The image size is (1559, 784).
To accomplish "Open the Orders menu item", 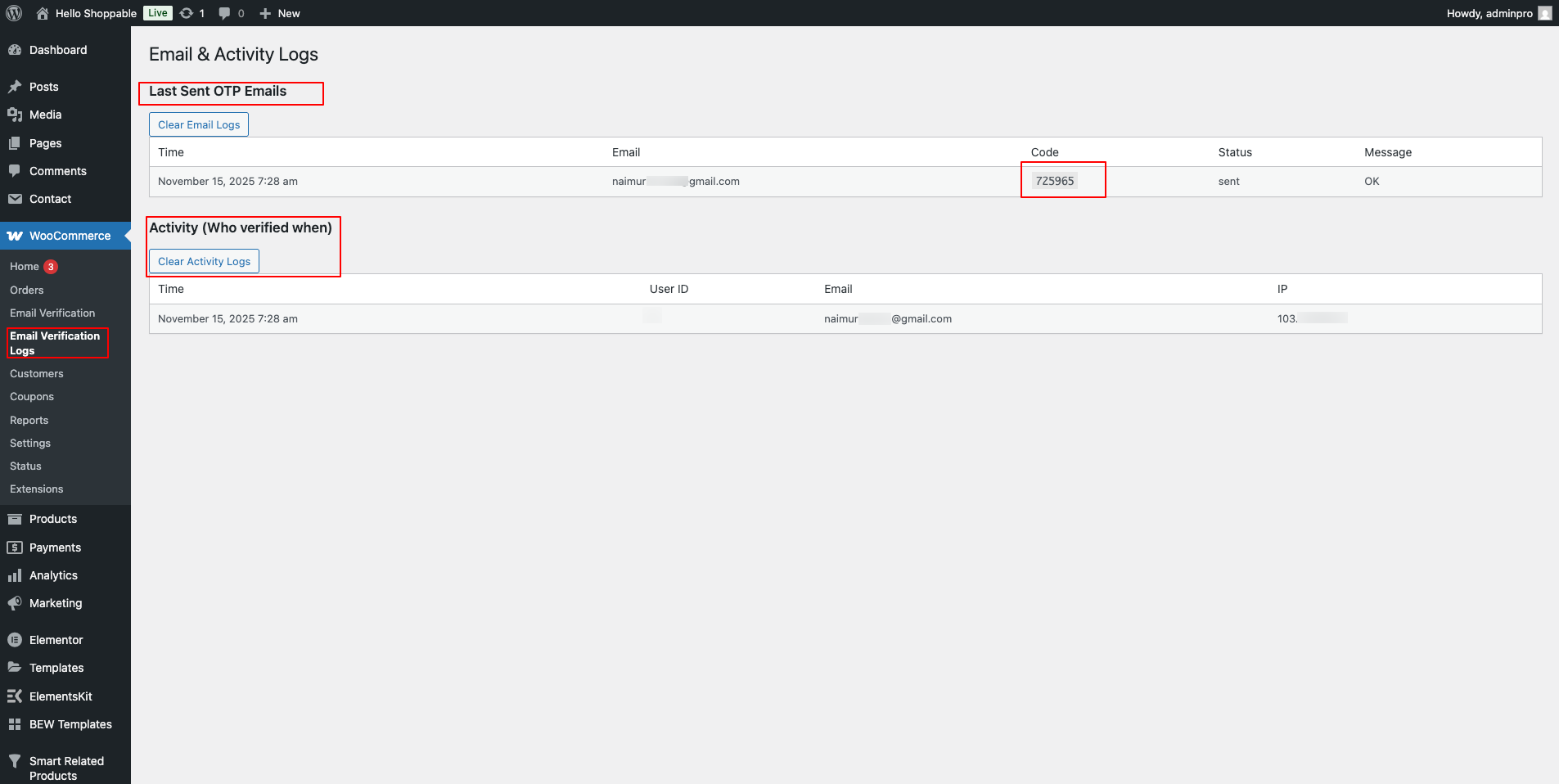I will 27,290.
